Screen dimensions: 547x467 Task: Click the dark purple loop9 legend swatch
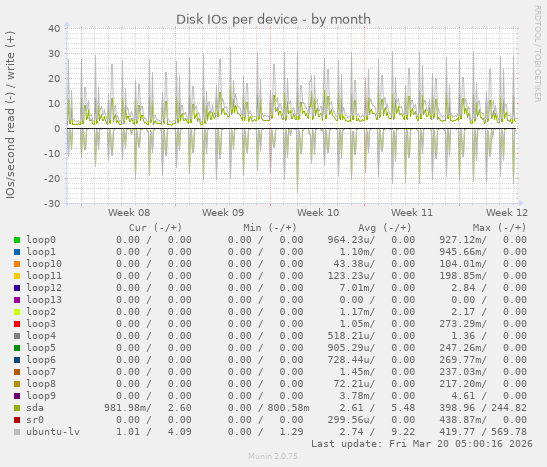pos(17,396)
